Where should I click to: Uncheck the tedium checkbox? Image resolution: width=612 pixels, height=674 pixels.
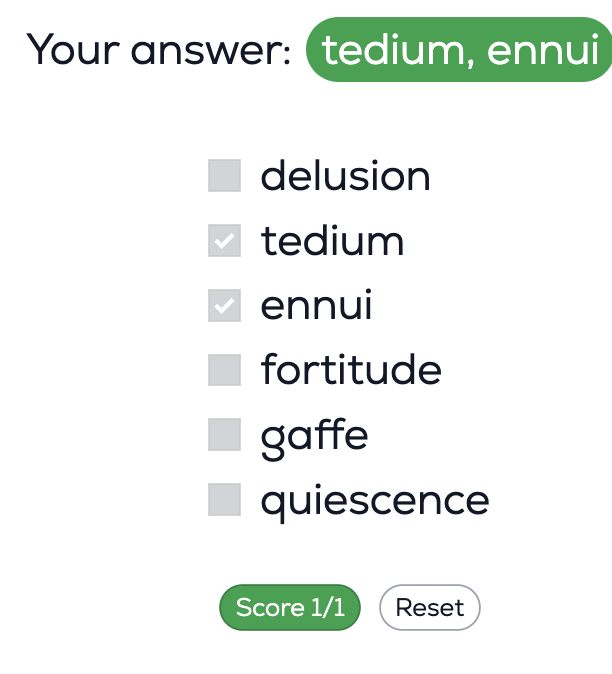224,241
